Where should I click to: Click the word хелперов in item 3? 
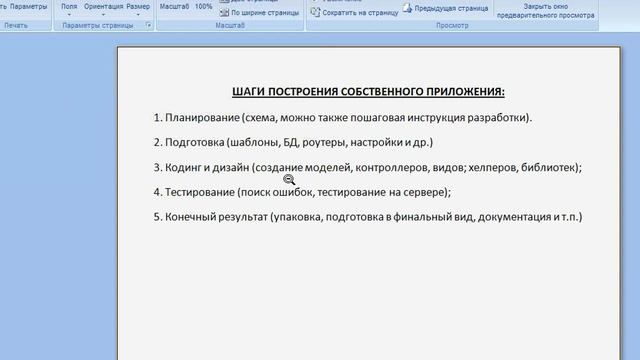(493, 167)
